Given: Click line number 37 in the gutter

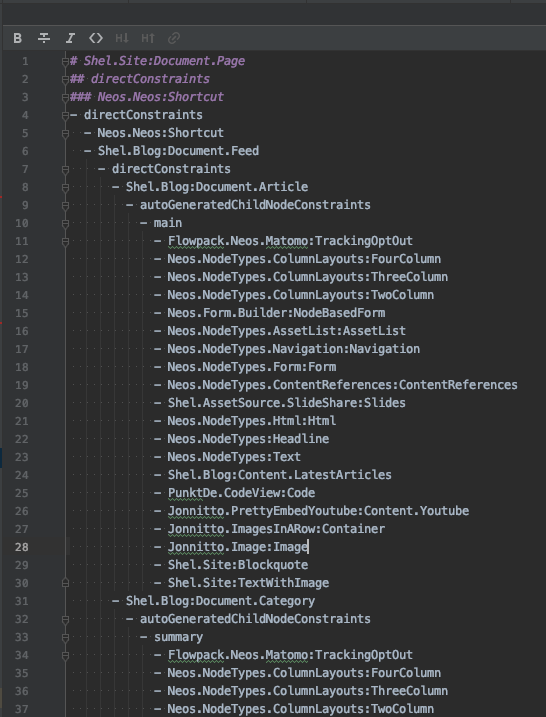Looking at the screenshot, I should (x=22, y=709).
